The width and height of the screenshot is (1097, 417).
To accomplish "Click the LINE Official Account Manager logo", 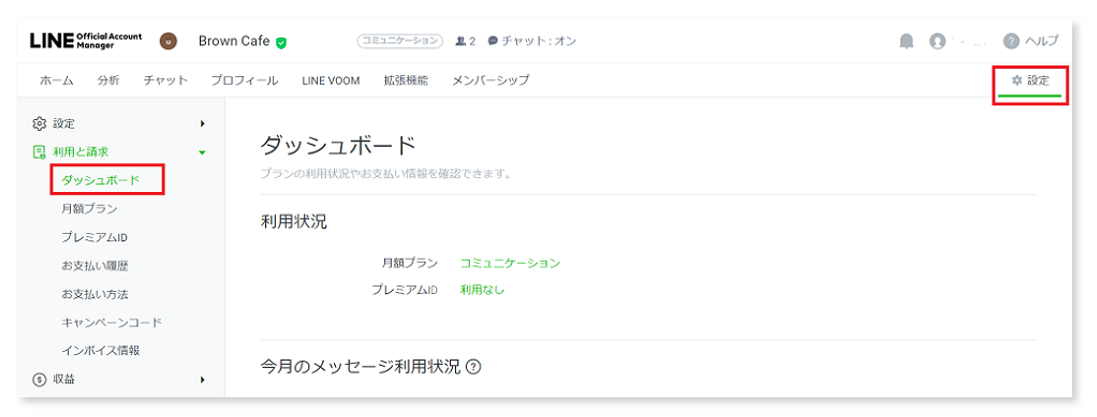I will click(x=85, y=41).
